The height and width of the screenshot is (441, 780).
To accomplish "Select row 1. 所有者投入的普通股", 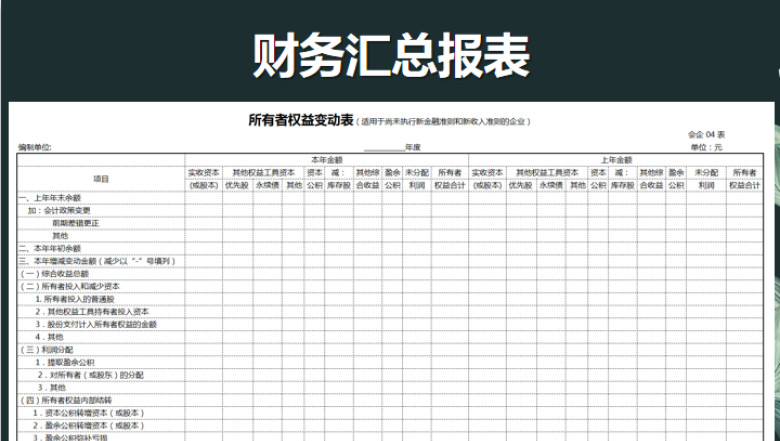I will coord(75,299).
